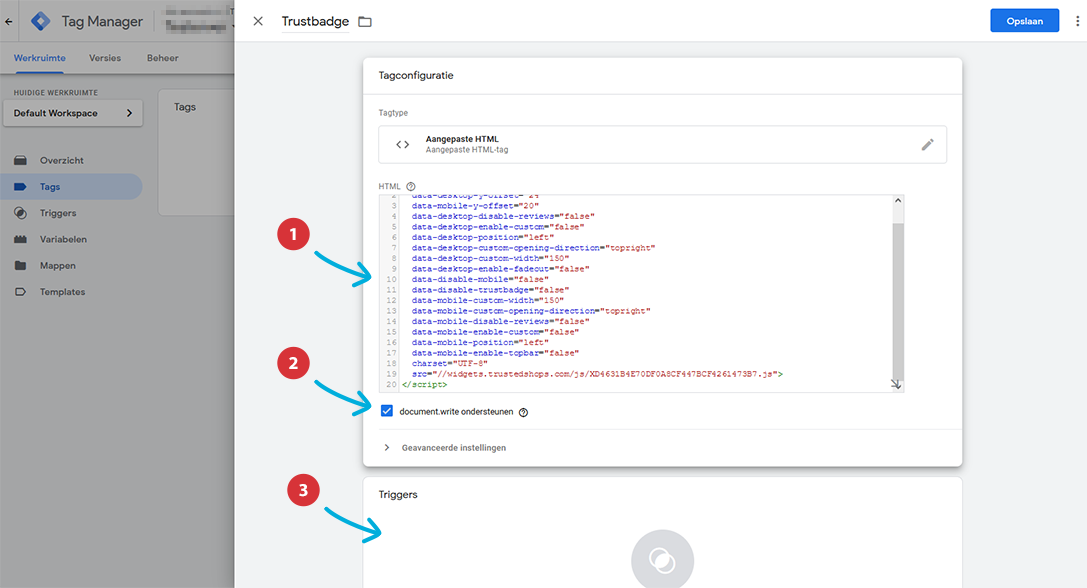The image size is (1087, 588).
Task: Click the Tags label icon in sidebar
Action: click(20, 187)
